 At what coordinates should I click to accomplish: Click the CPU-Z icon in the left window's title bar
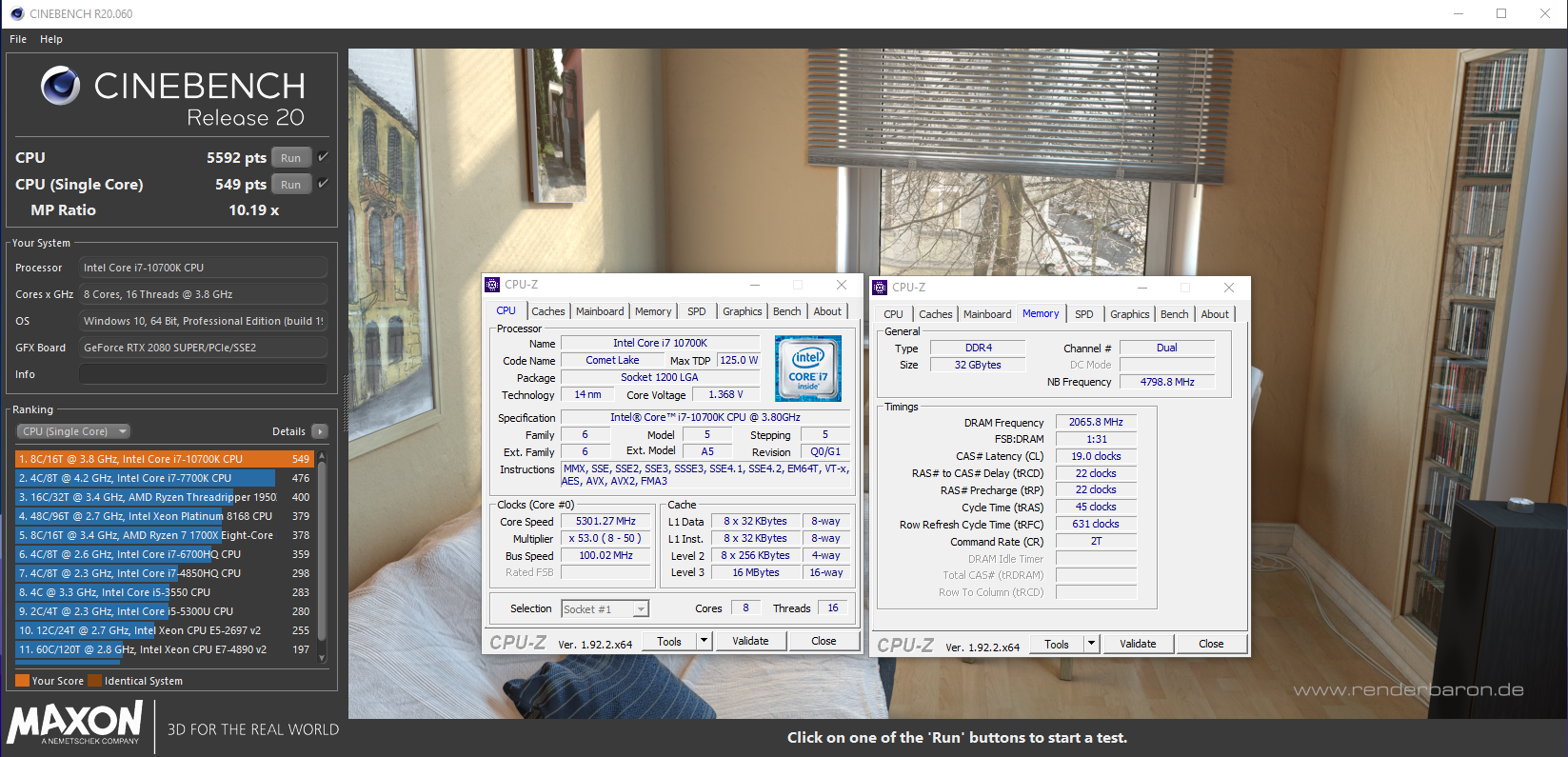[x=492, y=285]
